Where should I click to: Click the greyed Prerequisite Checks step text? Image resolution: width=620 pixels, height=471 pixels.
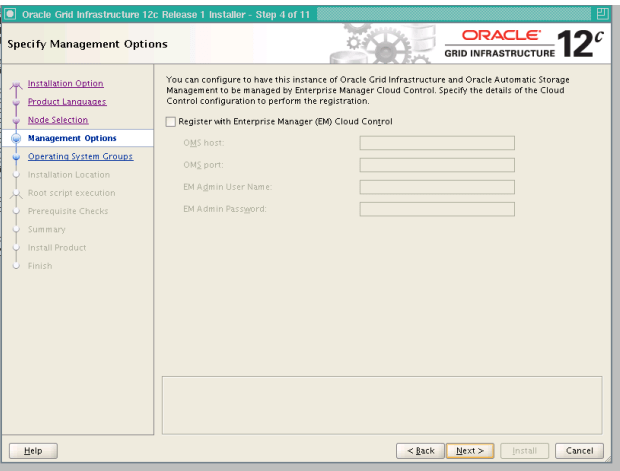point(68,211)
